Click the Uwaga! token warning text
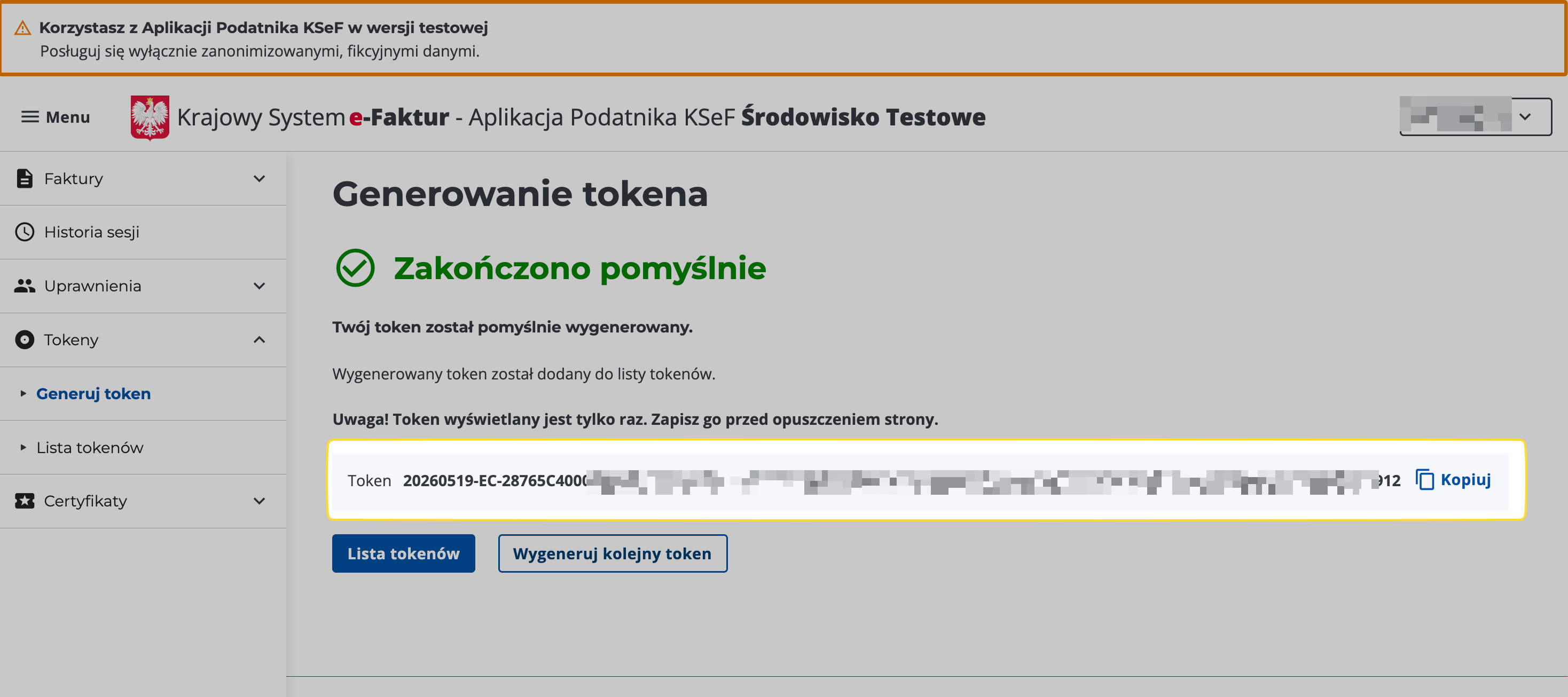This screenshot has width=1568, height=697. point(635,419)
